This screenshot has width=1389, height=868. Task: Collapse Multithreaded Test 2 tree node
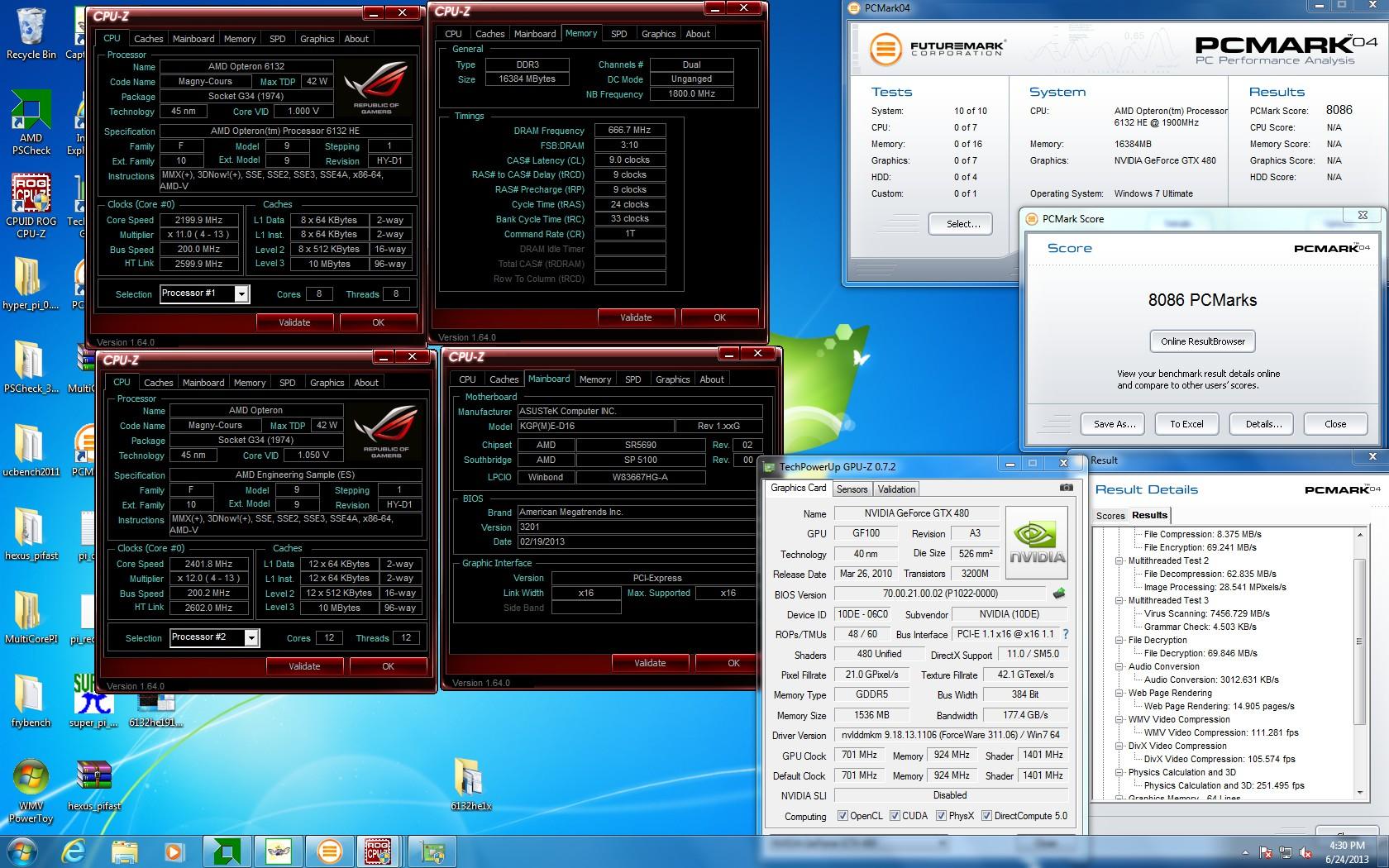1119,560
